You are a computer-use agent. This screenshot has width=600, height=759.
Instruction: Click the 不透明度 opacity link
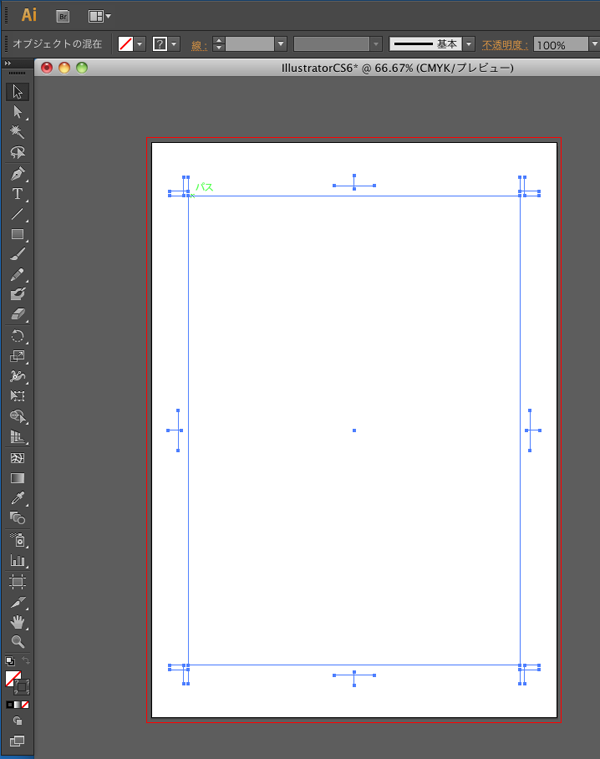click(x=505, y=45)
